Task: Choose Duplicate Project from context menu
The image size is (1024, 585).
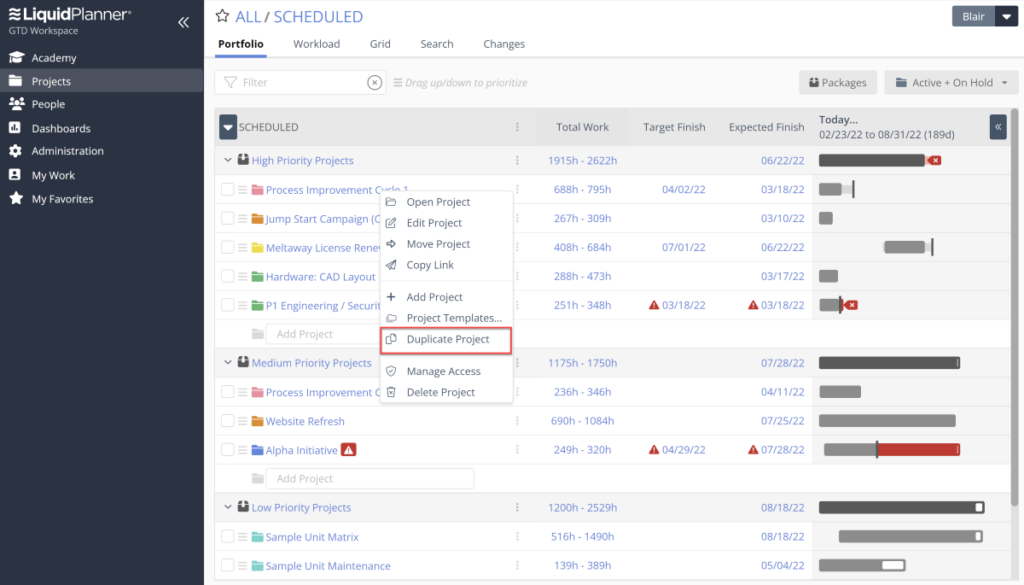Action: point(446,340)
